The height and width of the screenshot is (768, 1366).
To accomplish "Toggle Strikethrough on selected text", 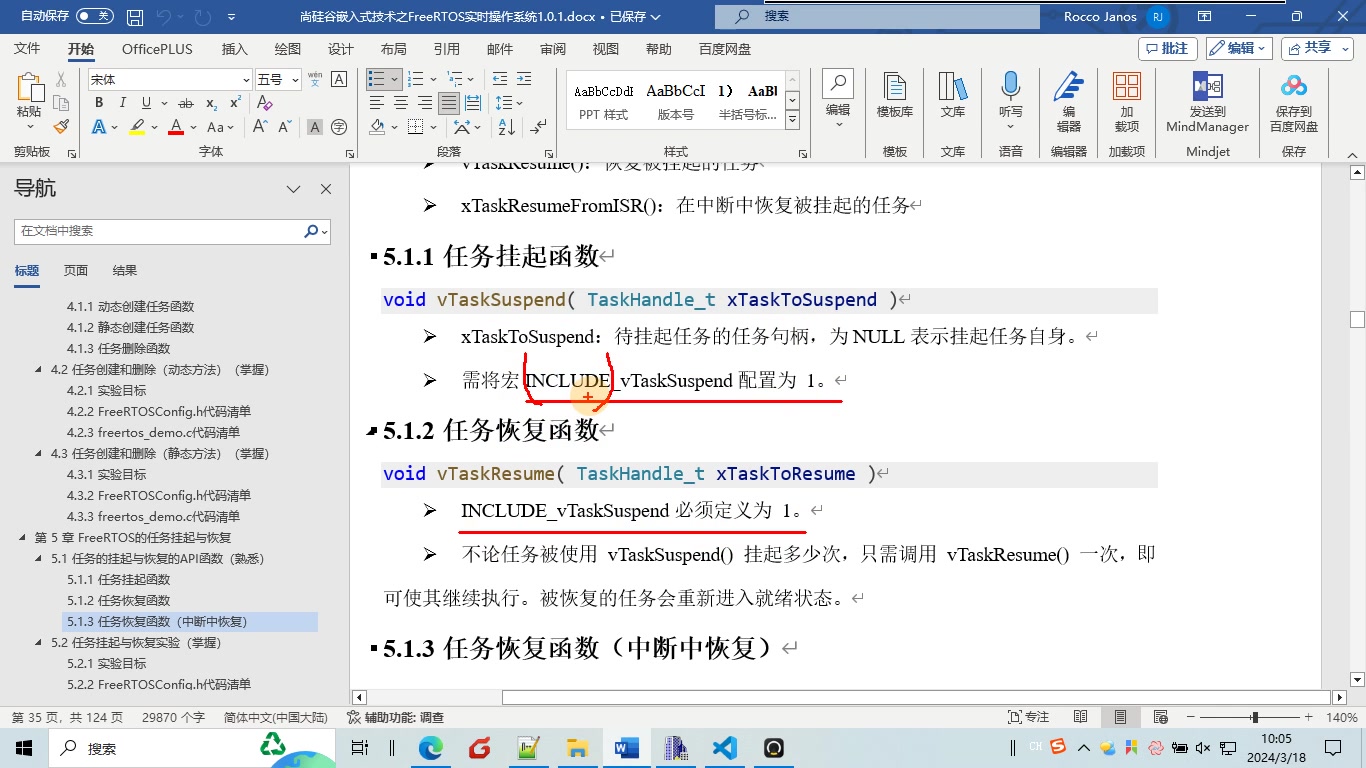I will click(186, 103).
